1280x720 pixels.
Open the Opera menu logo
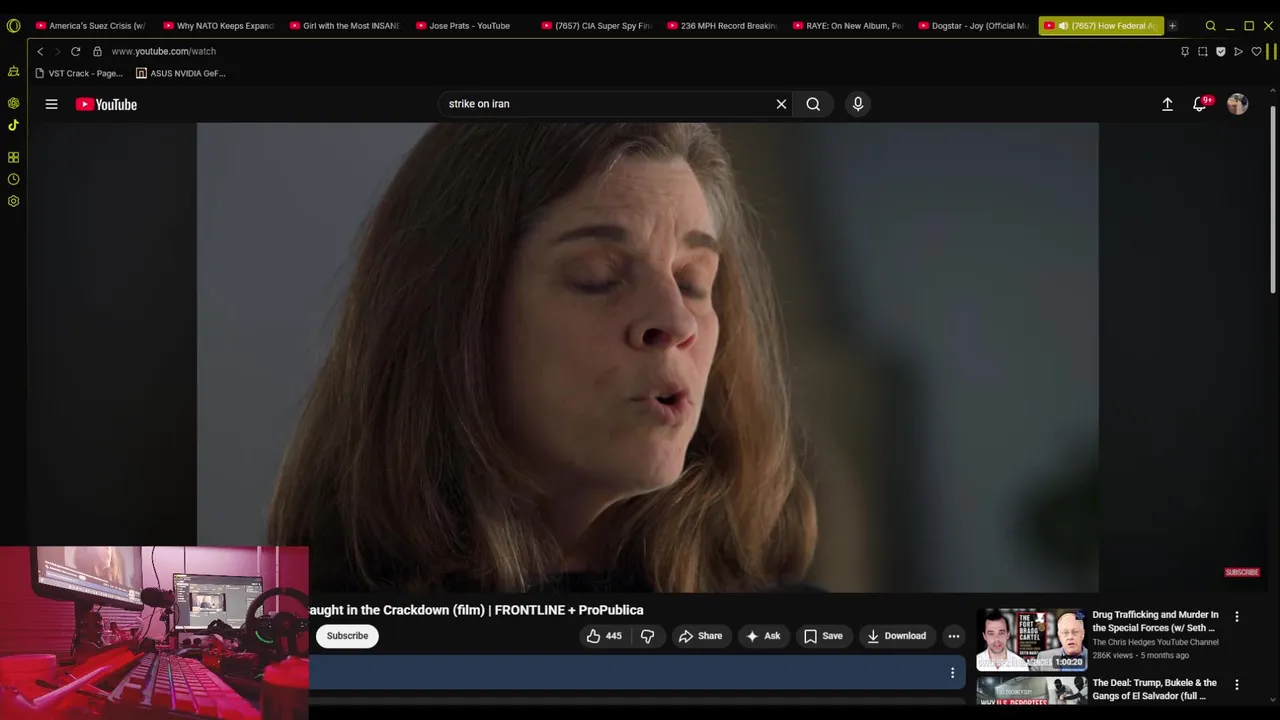coord(13,26)
